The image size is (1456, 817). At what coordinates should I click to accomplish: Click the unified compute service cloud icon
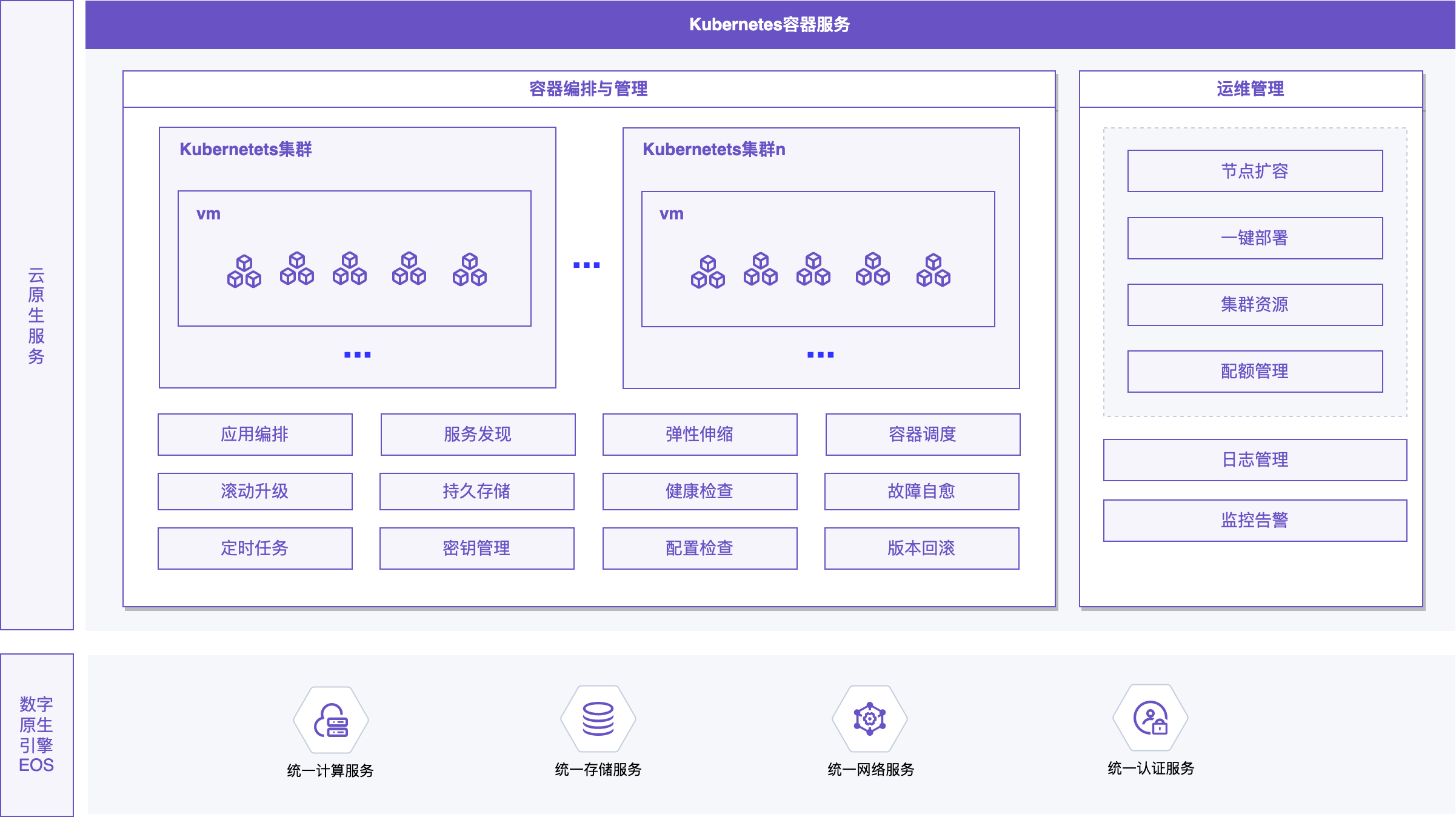(331, 720)
